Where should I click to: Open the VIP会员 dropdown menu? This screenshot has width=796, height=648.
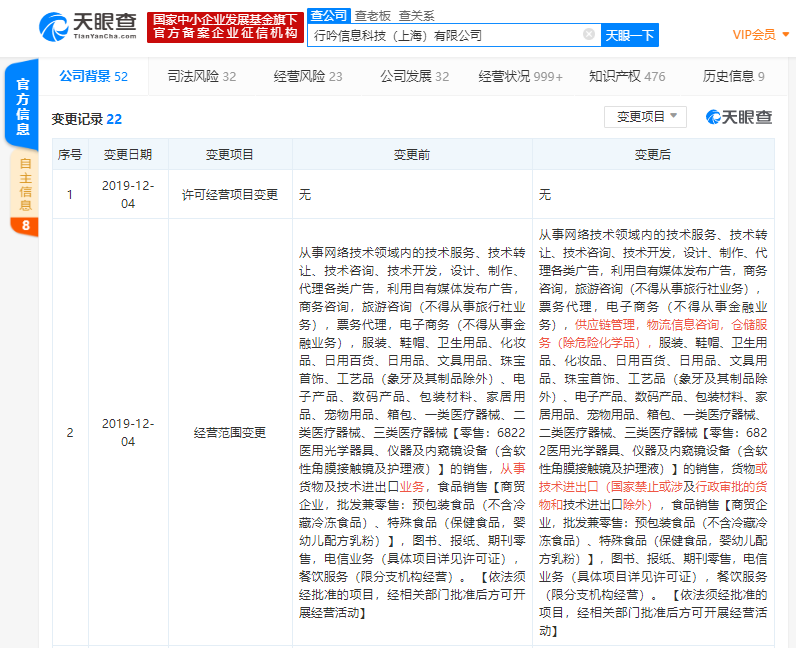tap(760, 35)
